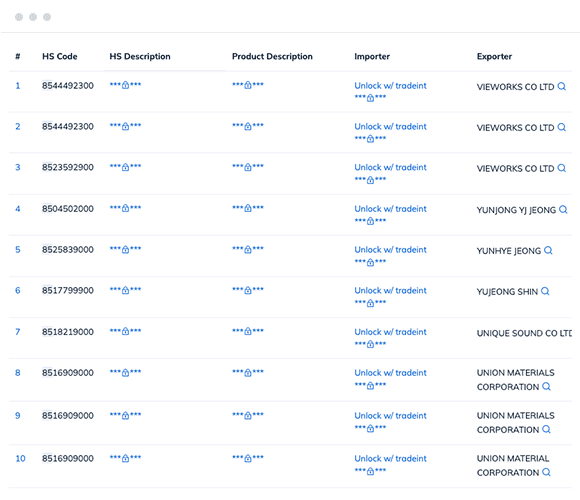The height and width of the screenshot is (500, 580).
Task: Search UNION MATERIALS CORPORATION in row 8
Action: (x=546, y=386)
